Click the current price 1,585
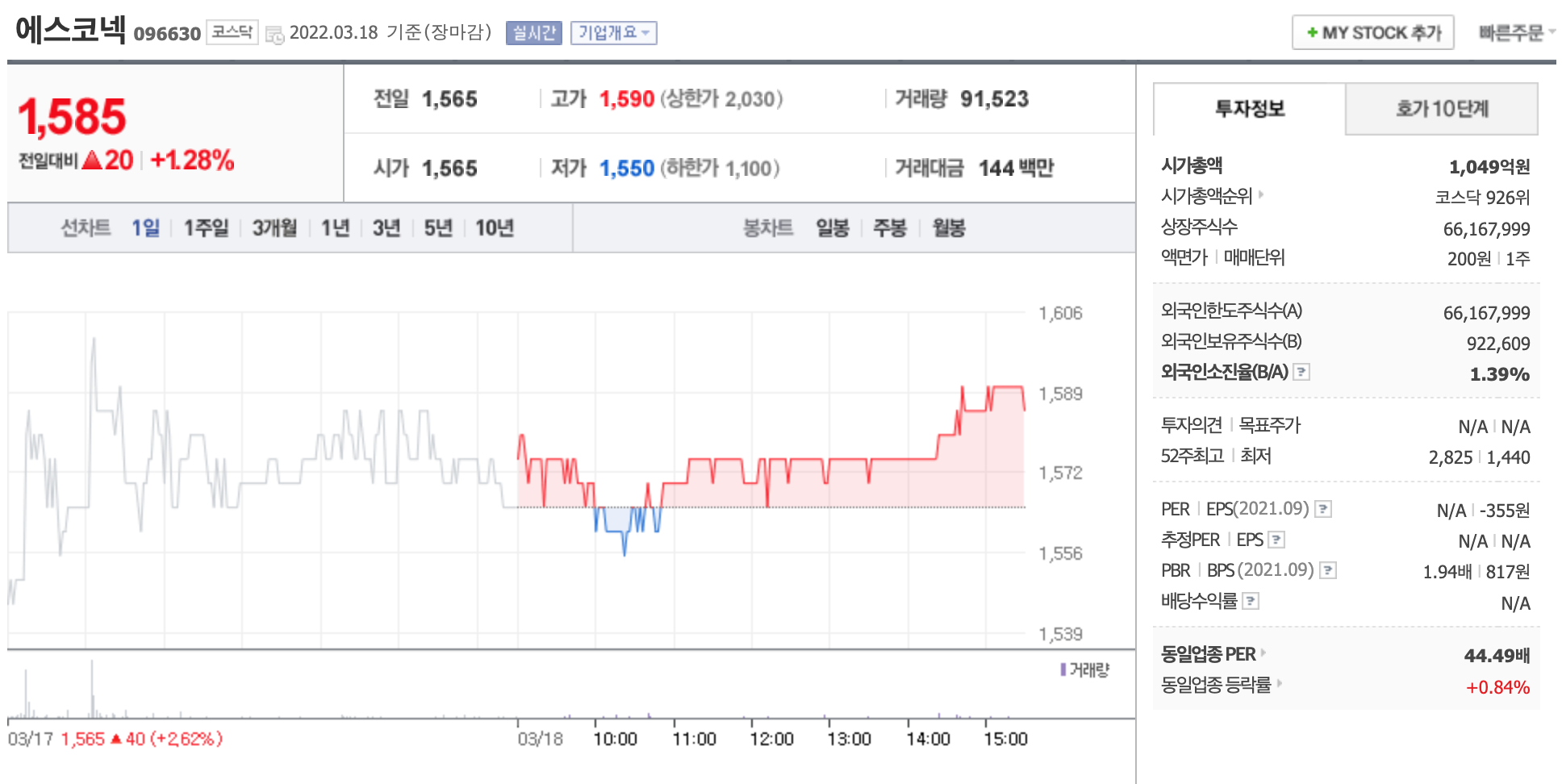This screenshot has width=1562, height=784. [72, 117]
